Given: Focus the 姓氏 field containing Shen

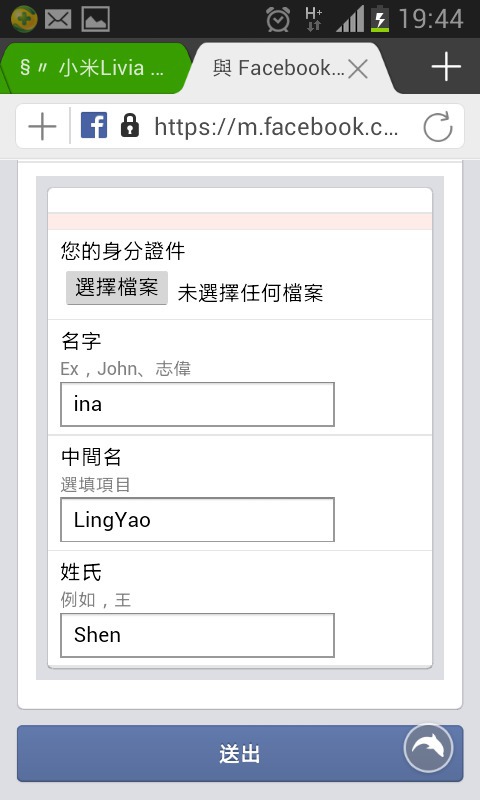Looking at the screenshot, I should [x=197, y=635].
